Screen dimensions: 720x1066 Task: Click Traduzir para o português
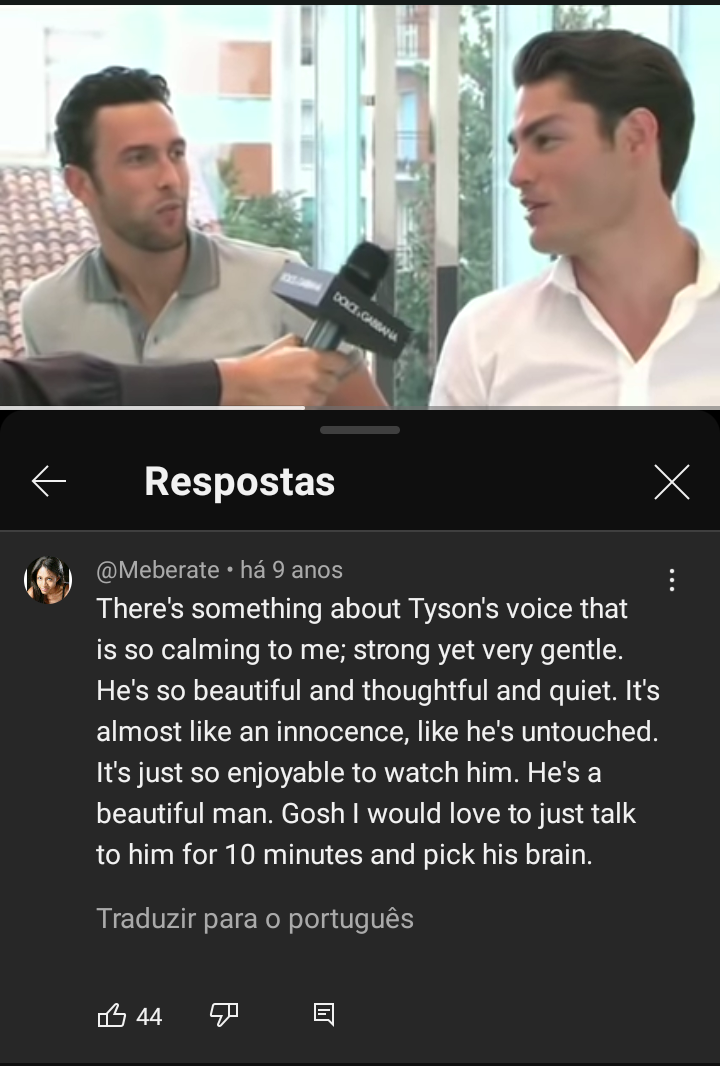[x=255, y=918]
